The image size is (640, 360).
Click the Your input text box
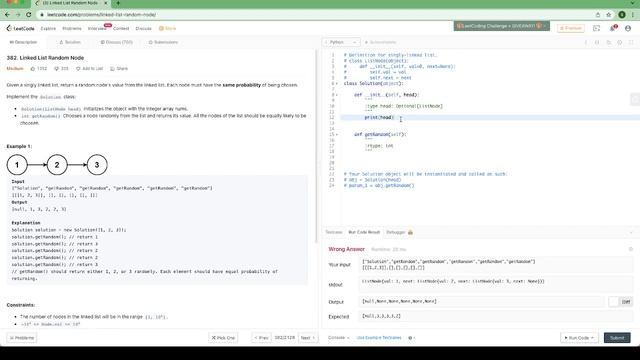[496, 264]
